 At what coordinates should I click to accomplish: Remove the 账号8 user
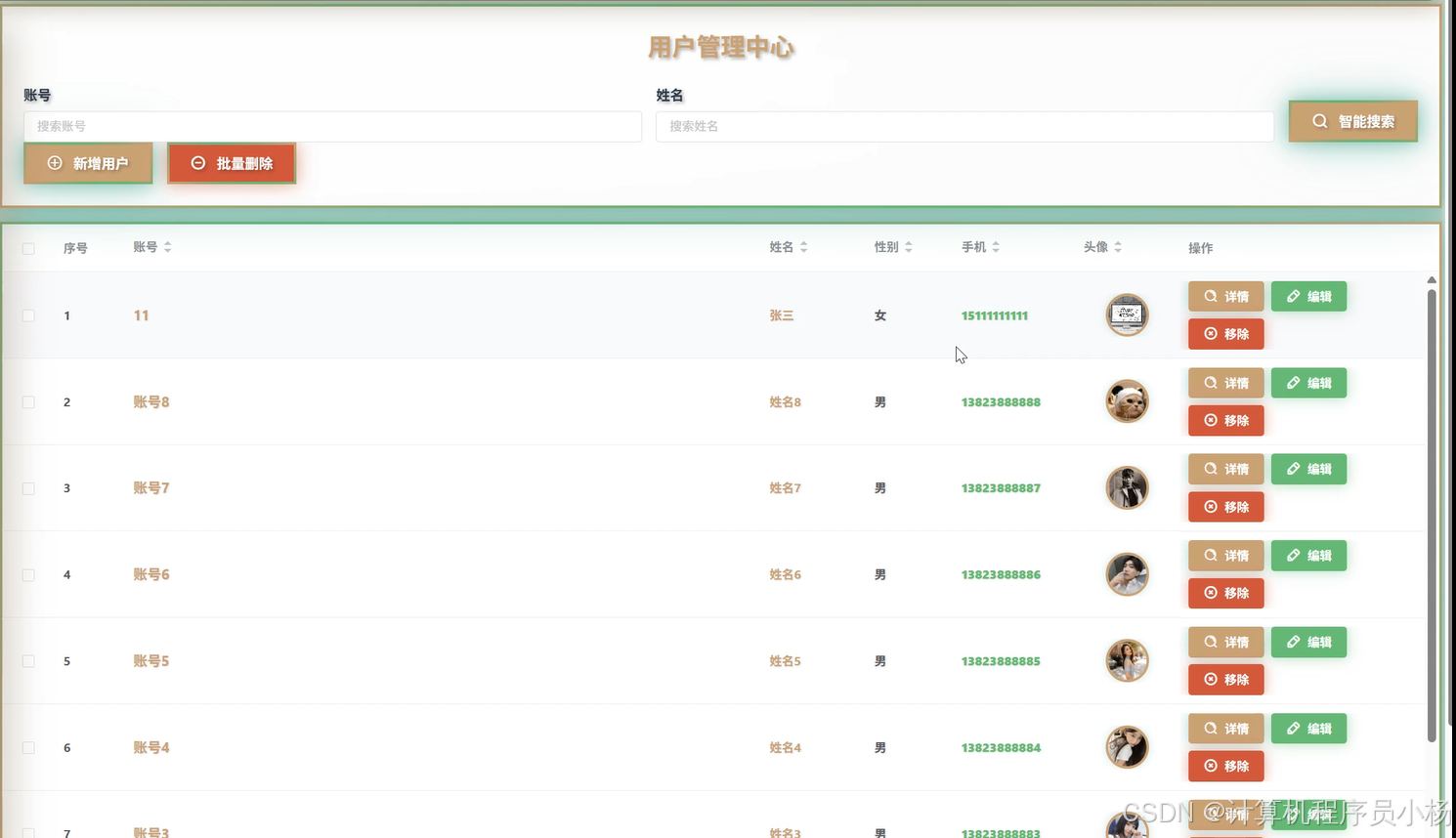coord(1225,420)
